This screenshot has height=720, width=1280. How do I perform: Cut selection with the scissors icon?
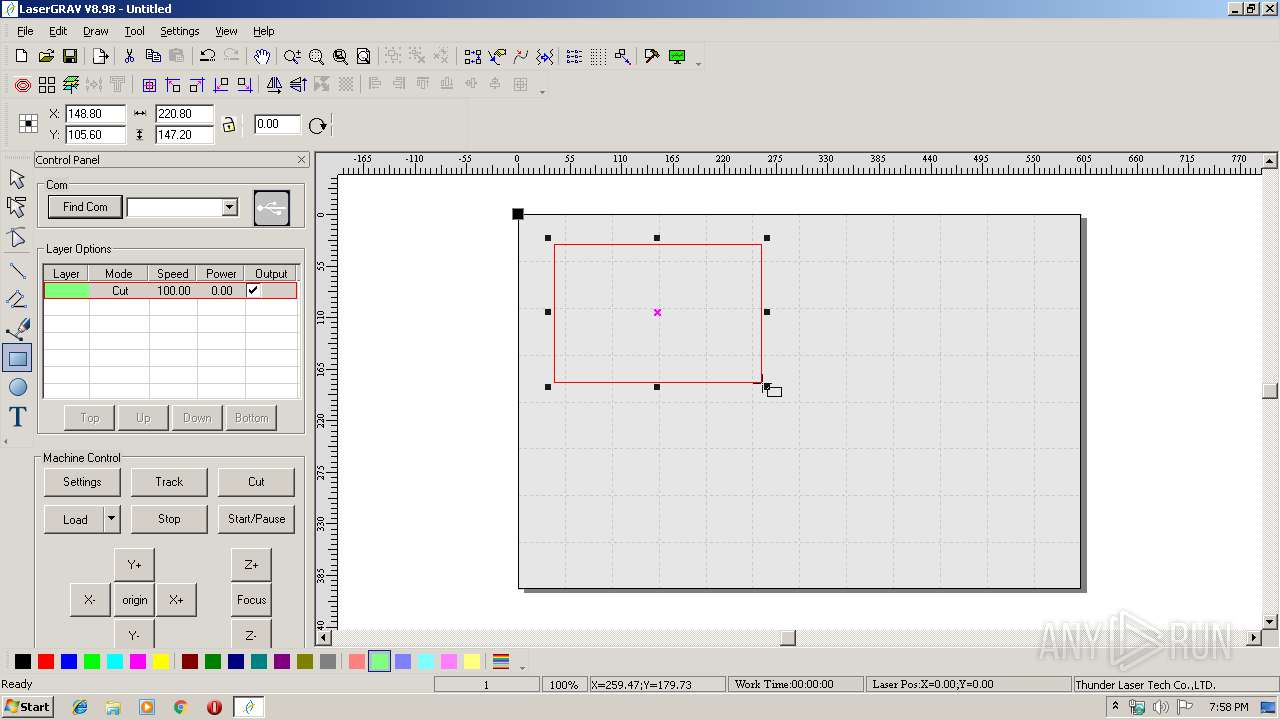[x=129, y=57]
